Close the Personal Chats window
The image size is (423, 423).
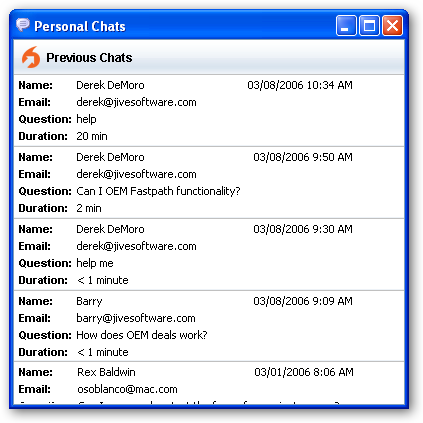pyautogui.click(x=392, y=25)
